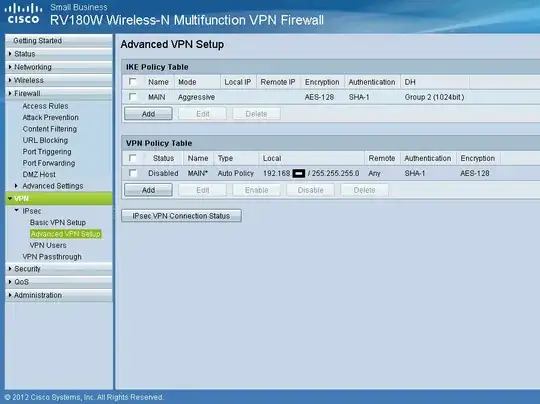Click the 255.255.255.0 subnet text
Viewport: 540px width, 404px height.
(335, 173)
